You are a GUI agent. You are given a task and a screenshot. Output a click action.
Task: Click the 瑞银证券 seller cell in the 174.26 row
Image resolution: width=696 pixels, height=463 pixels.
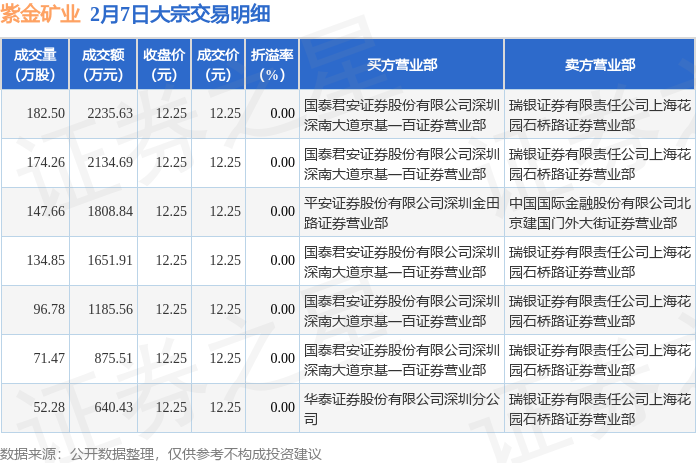coord(600,164)
